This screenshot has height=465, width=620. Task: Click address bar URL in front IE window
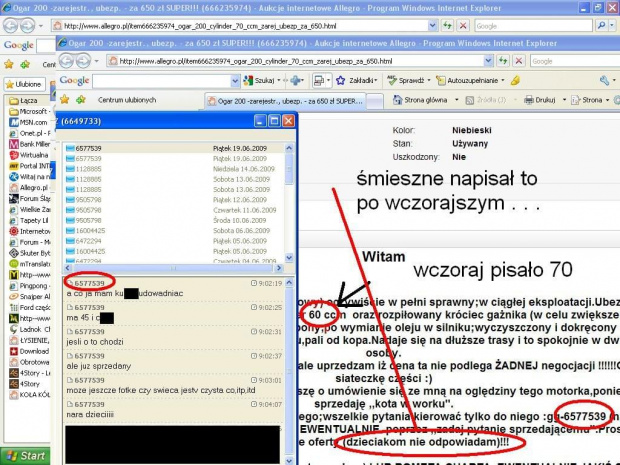tap(255, 61)
